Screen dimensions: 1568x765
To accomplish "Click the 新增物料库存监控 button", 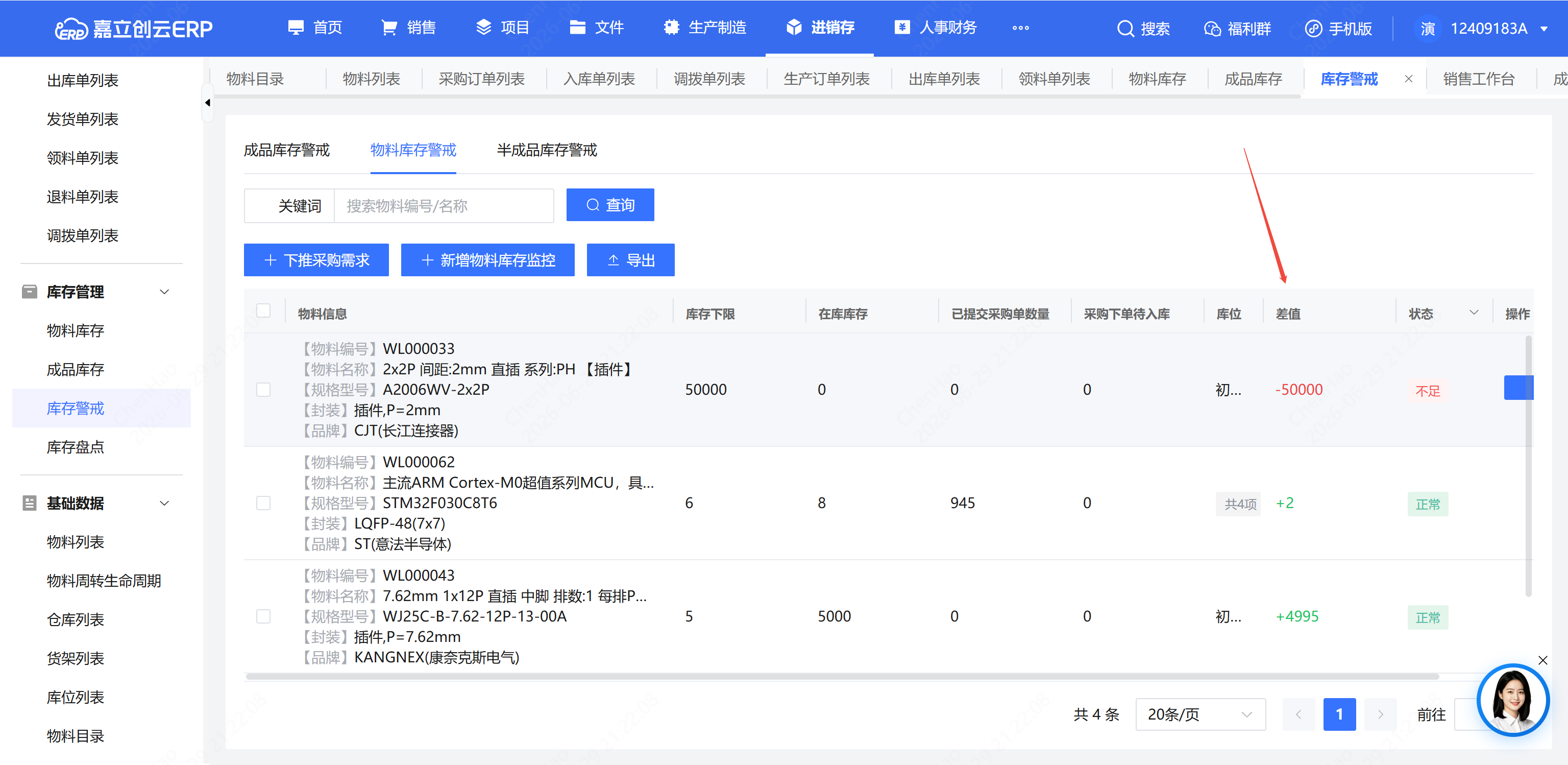I will [x=487, y=260].
